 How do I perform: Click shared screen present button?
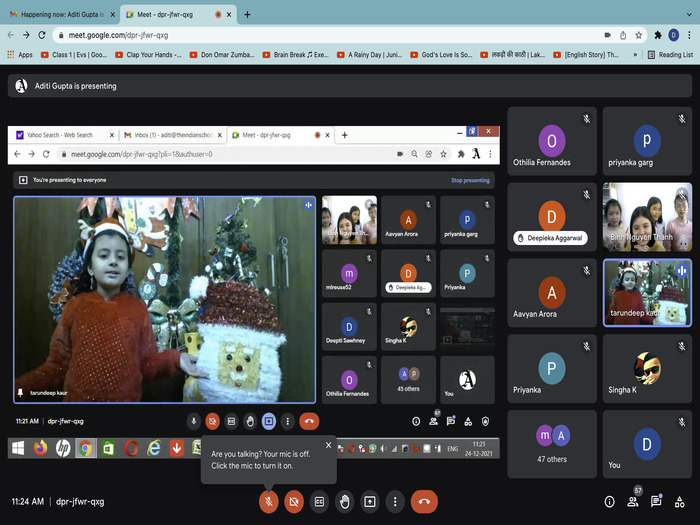(269, 421)
